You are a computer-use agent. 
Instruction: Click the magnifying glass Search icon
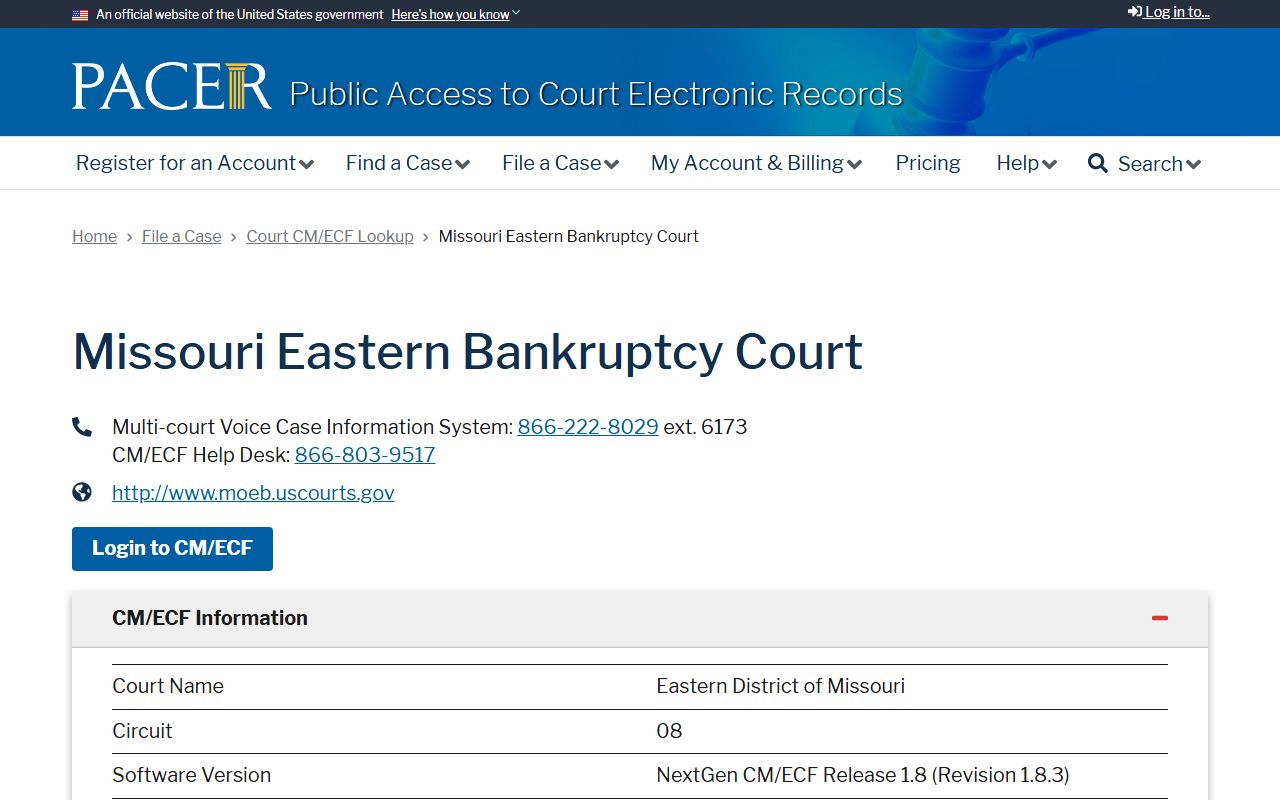[x=1098, y=163]
